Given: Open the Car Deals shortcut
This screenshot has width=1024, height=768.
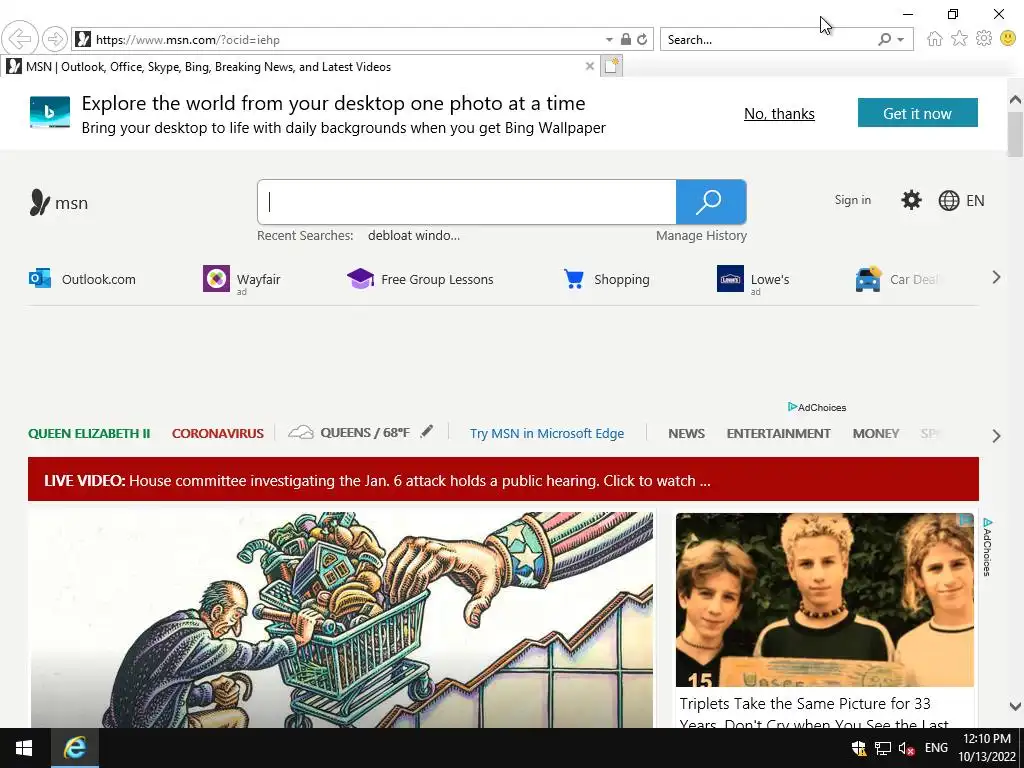Looking at the screenshot, I should pos(897,279).
